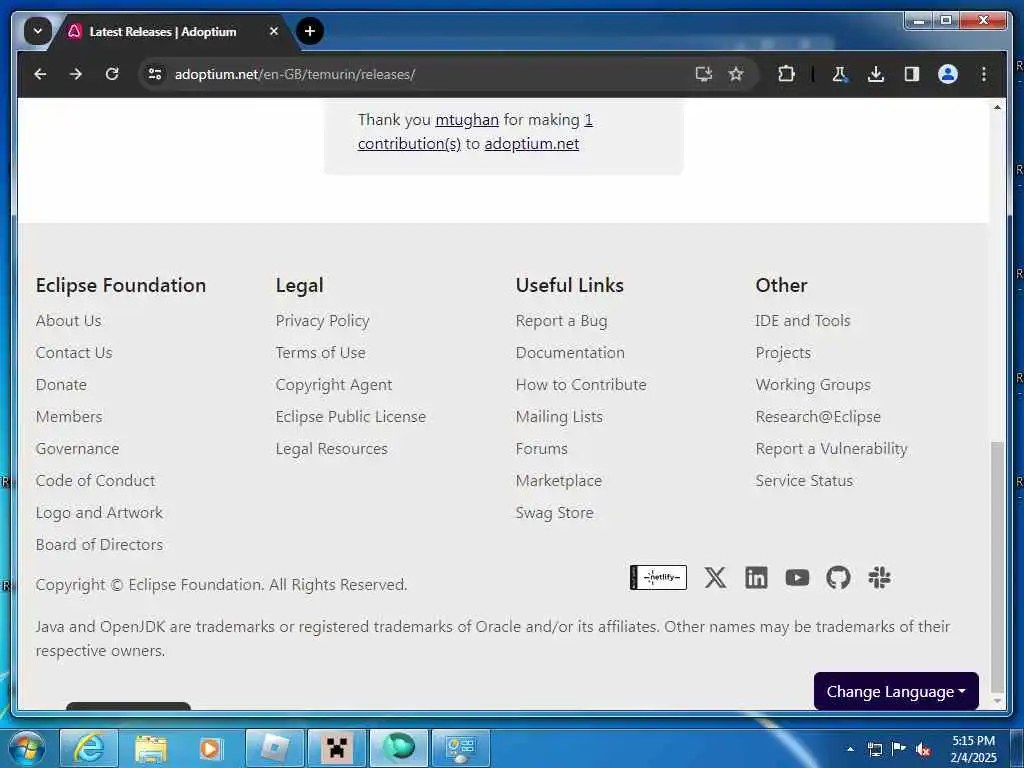Open How to Contribute link

[581, 385]
